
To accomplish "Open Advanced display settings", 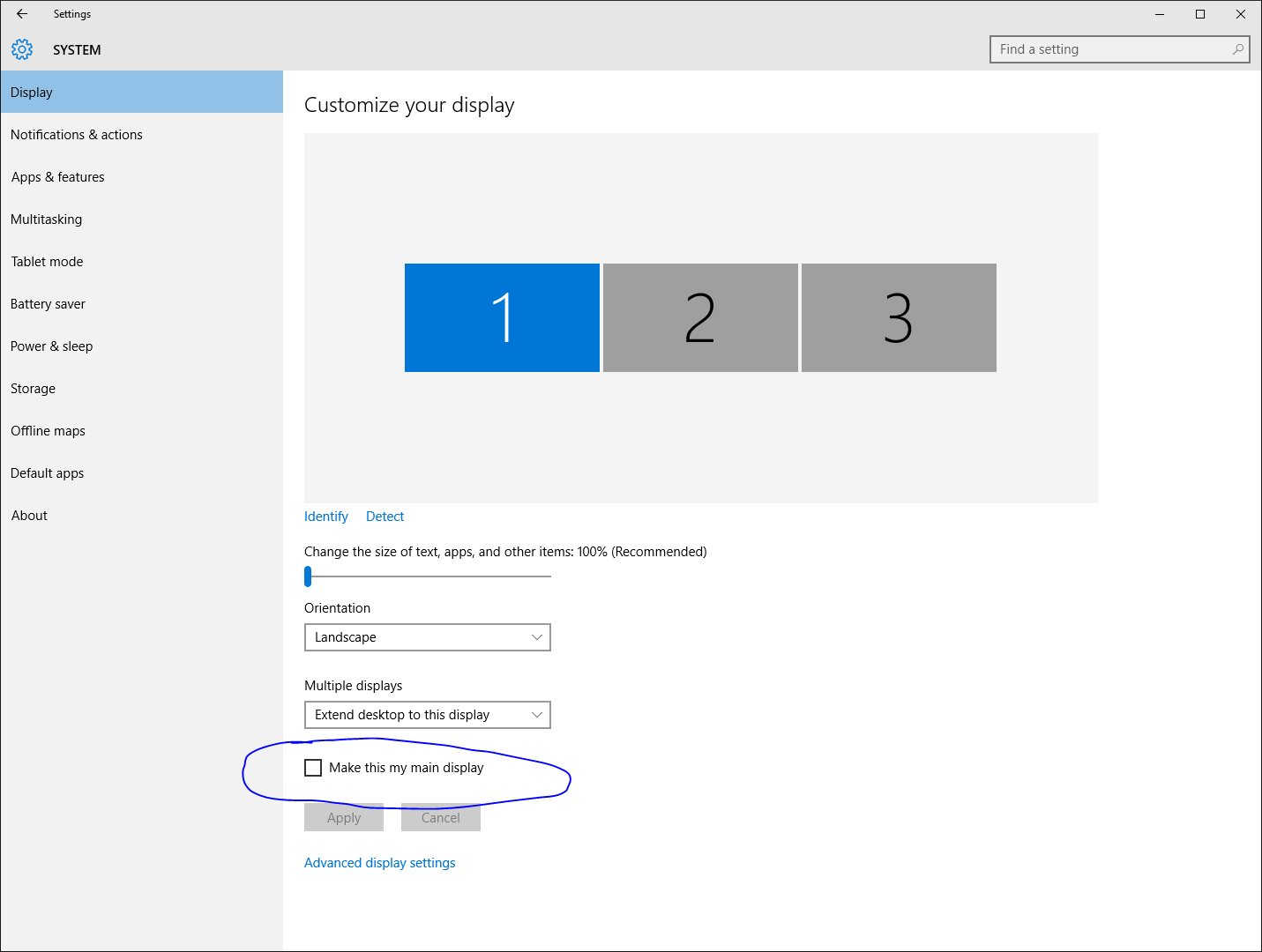I will click(x=380, y=863).
